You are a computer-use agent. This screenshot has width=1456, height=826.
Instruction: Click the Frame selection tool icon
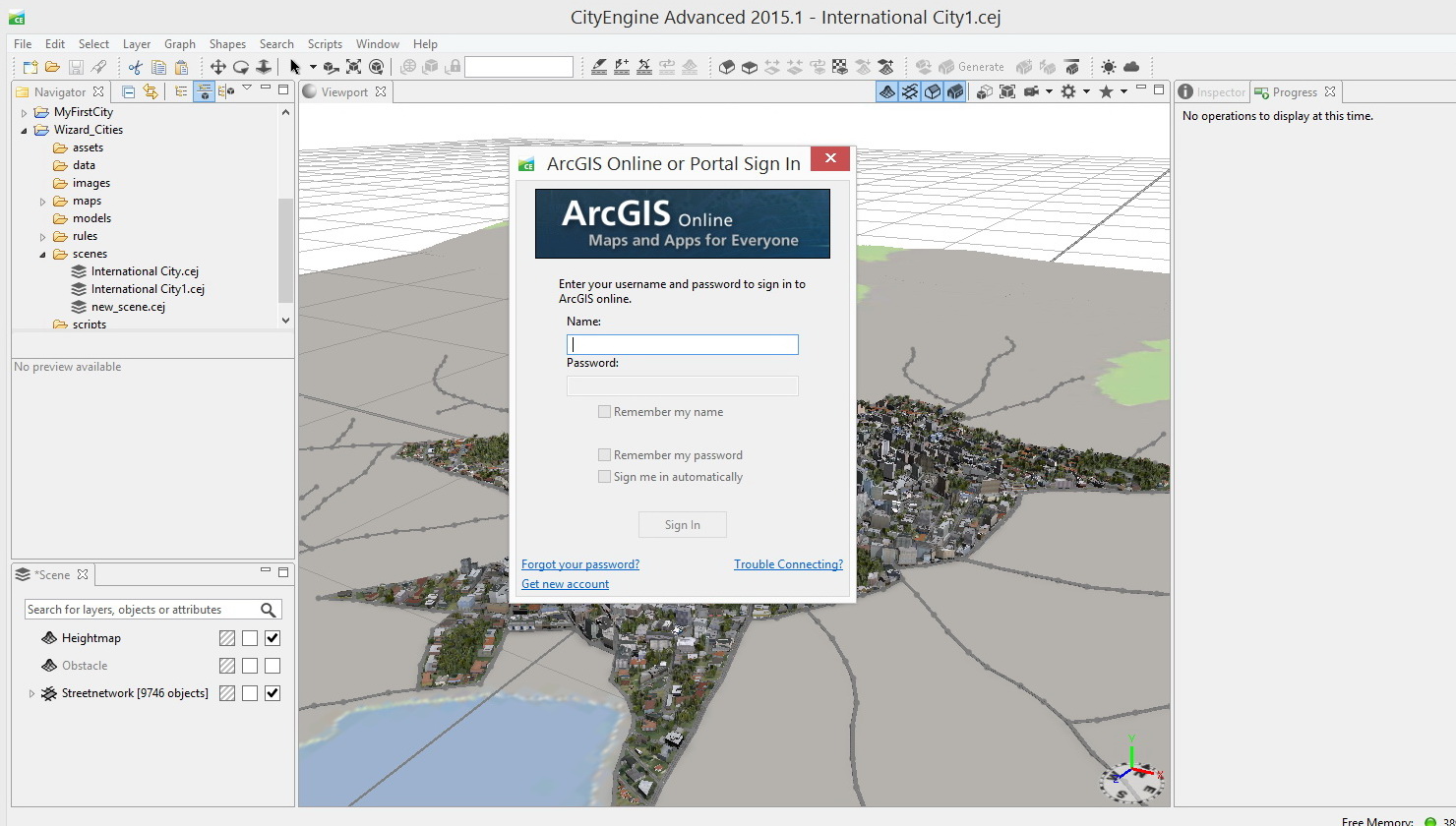point(353,67)
